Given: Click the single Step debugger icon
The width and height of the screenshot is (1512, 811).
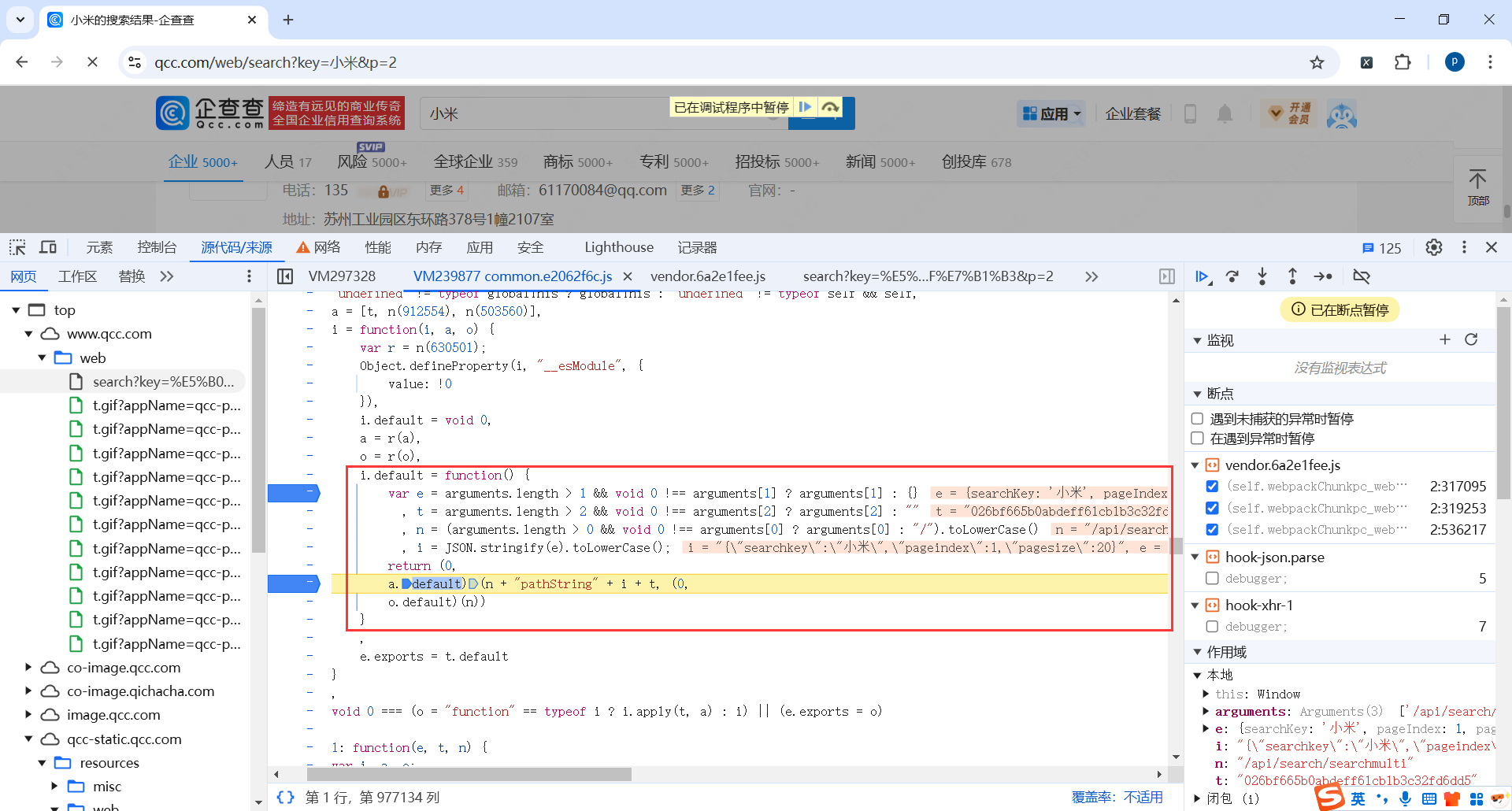Looking at the screenshot, I should [x=1323, y=276].
